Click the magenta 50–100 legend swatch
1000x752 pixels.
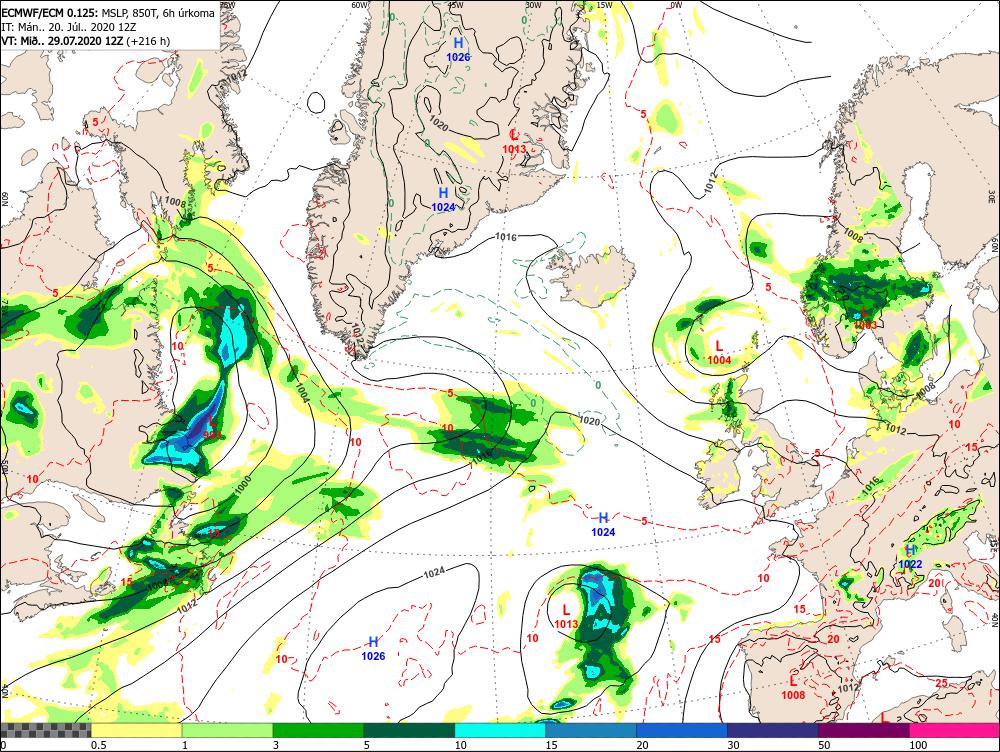click(864, 730)
